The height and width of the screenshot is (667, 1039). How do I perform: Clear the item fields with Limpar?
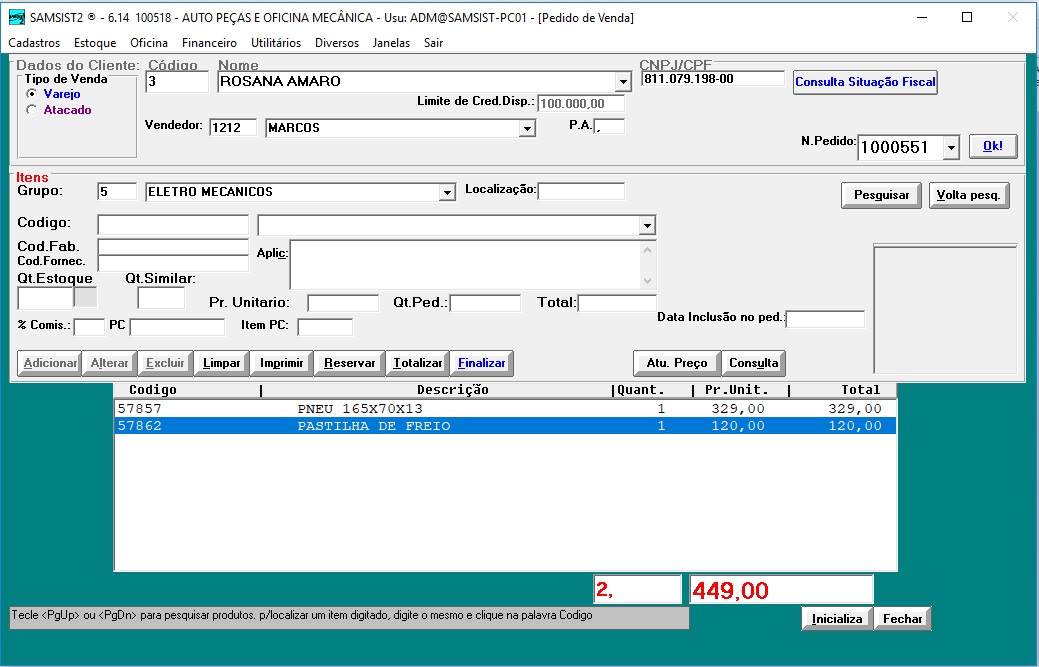(x=221, y=363)
